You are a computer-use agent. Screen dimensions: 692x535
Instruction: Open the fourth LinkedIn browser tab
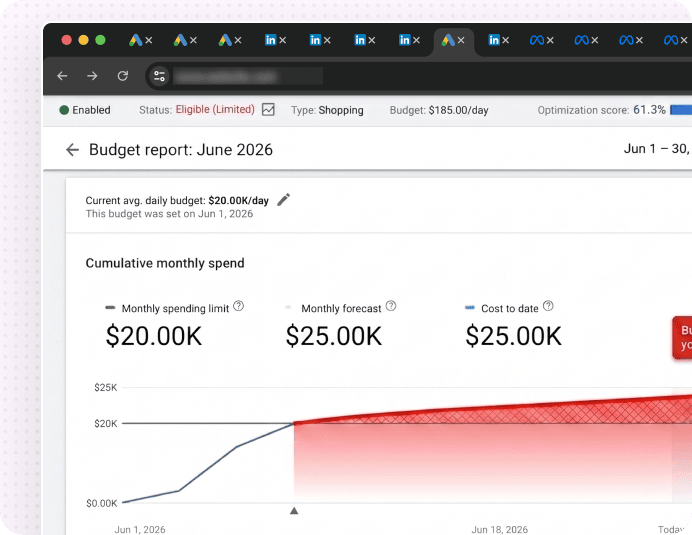405,40
